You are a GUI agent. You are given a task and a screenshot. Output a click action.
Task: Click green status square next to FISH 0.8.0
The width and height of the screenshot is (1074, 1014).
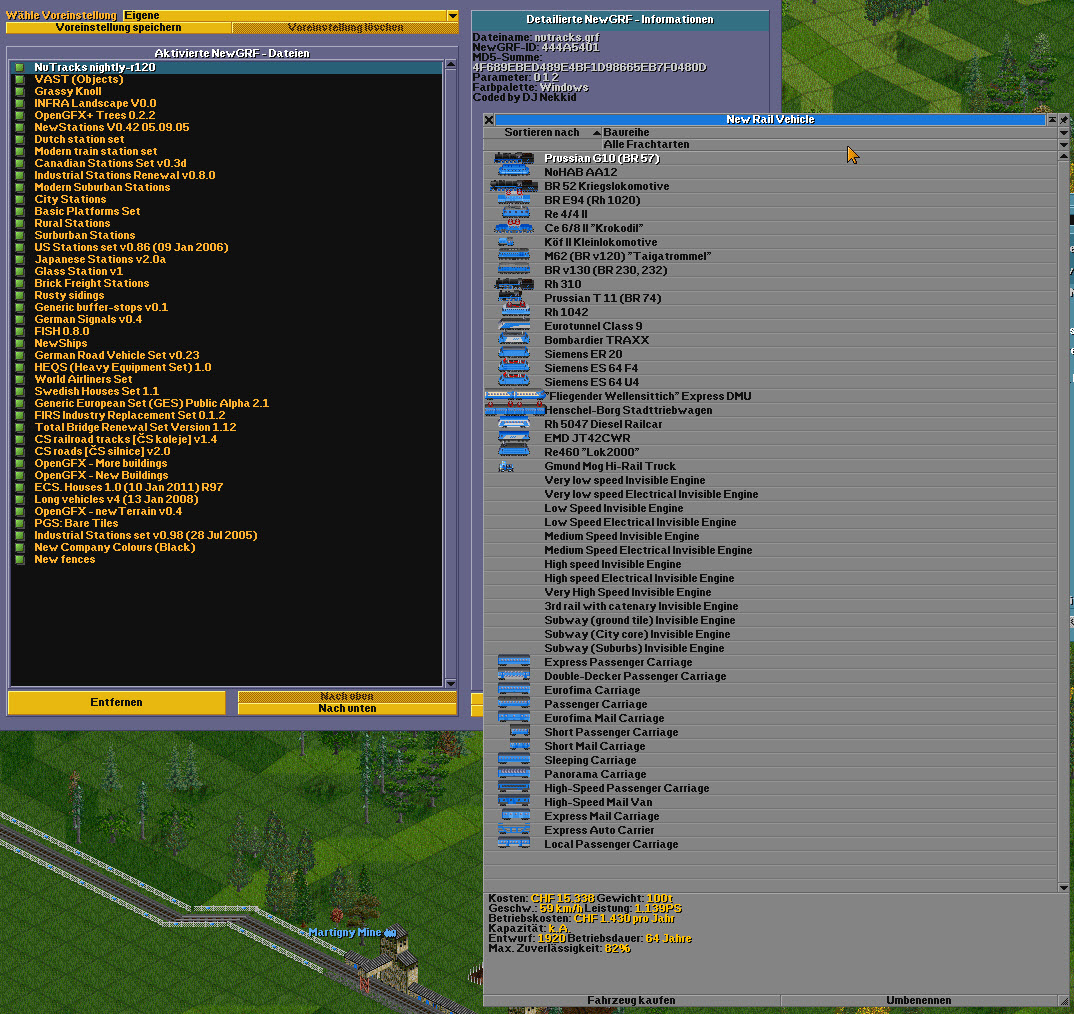point(19,331)
